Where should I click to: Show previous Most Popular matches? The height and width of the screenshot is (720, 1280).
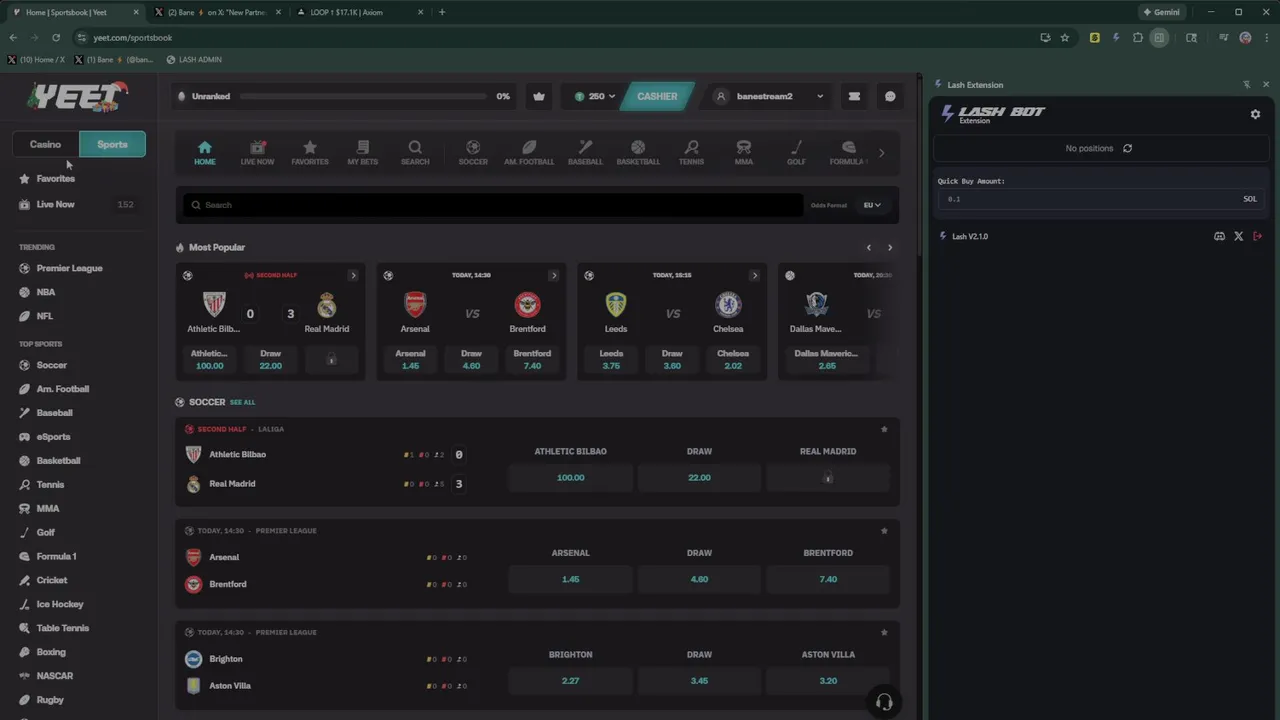coord(868,248)
